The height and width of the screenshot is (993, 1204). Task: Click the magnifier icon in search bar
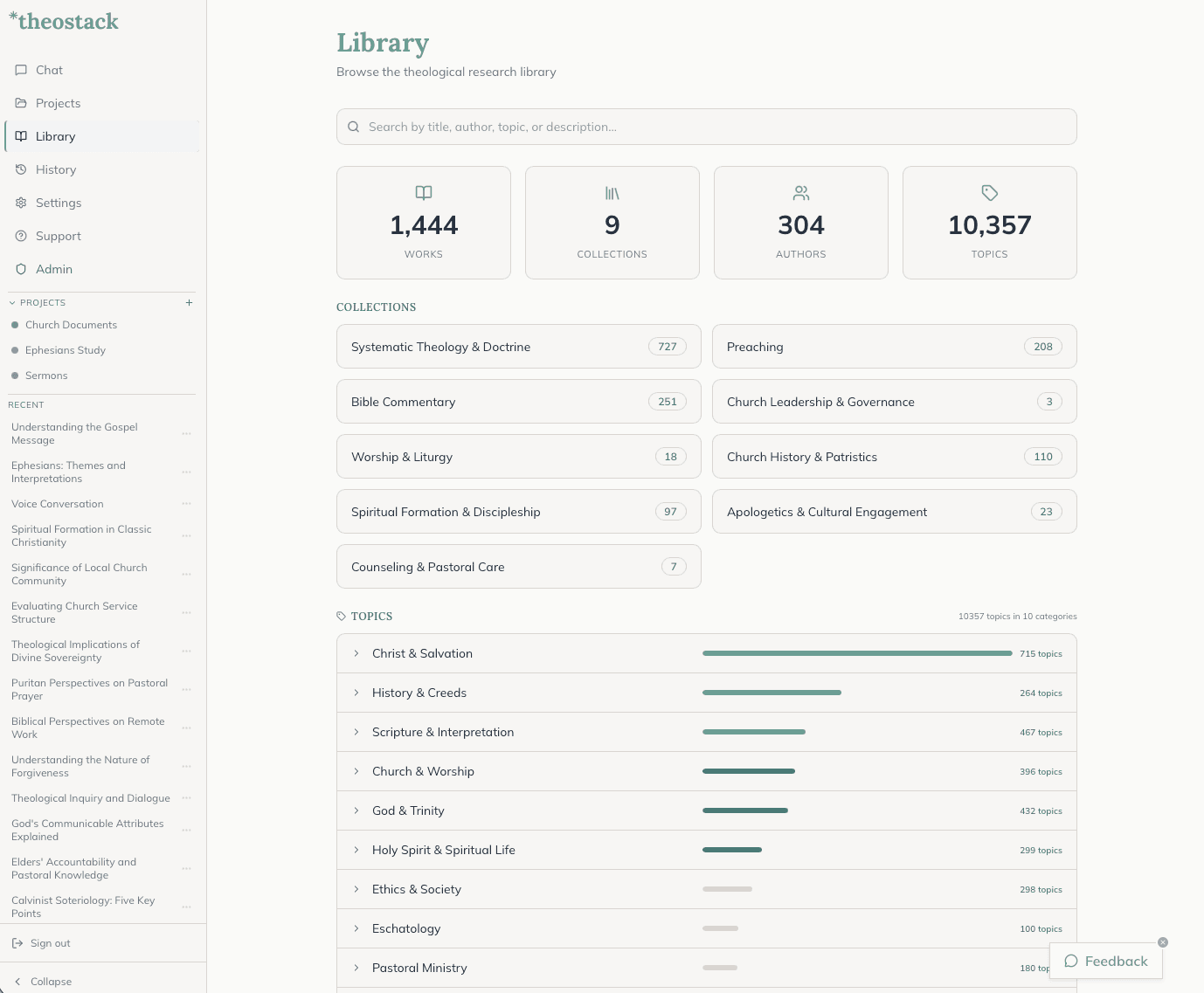[354, 127]
